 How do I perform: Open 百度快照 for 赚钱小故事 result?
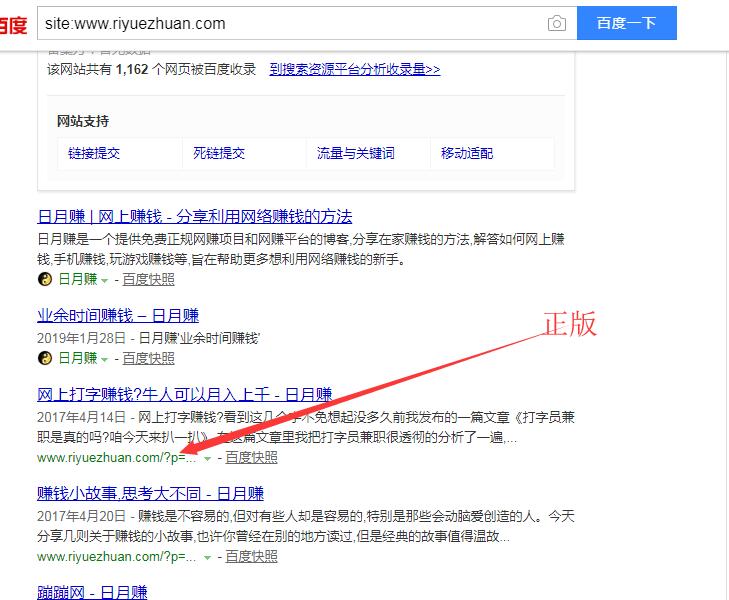point(252,556)
